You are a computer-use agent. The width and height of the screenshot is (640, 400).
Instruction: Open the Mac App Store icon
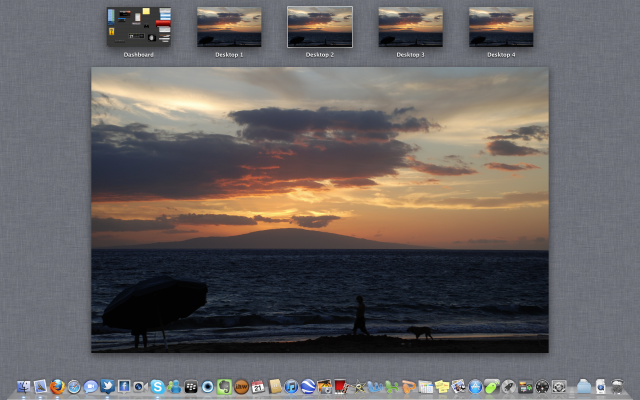476,386
